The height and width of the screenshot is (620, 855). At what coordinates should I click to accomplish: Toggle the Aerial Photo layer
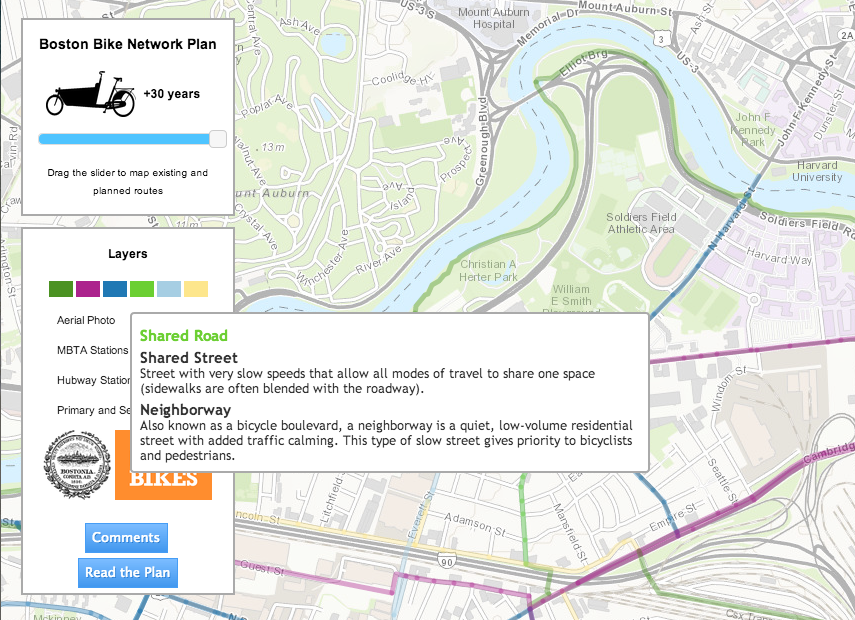point(86,320)
